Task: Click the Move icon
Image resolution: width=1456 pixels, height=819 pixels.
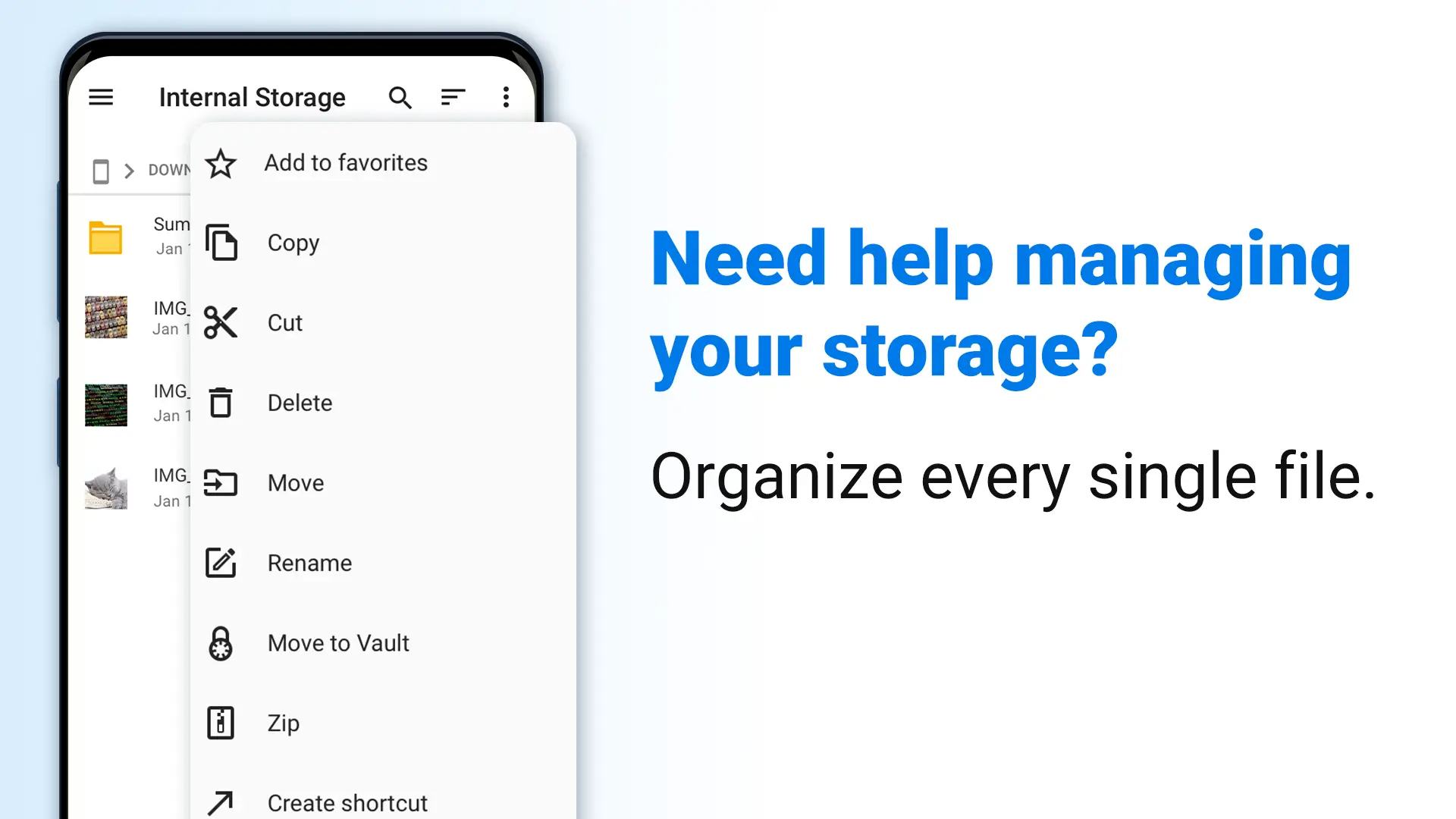Action: click(221, 482)
